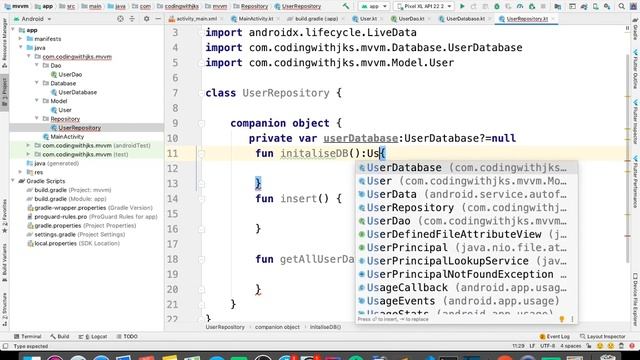The height and width of the screenshot is (360, 640).
Task: Open MainActivity in project tree
Action: click(x=63, y=137)
